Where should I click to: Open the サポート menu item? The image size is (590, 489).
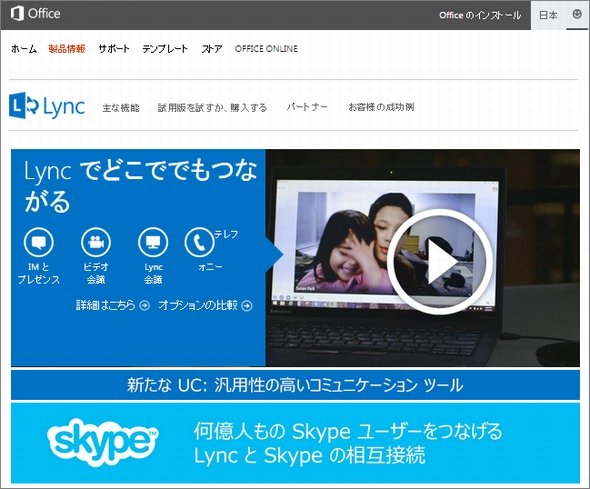click(114, 49)
